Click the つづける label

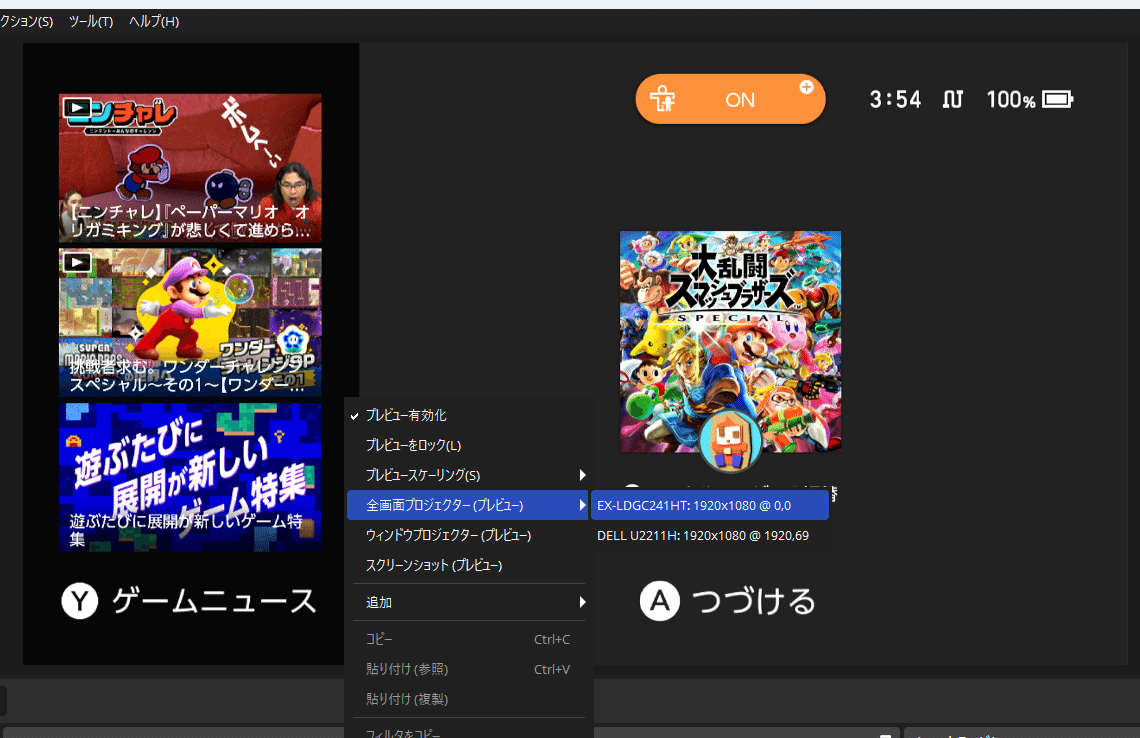(x=754, y=601)
